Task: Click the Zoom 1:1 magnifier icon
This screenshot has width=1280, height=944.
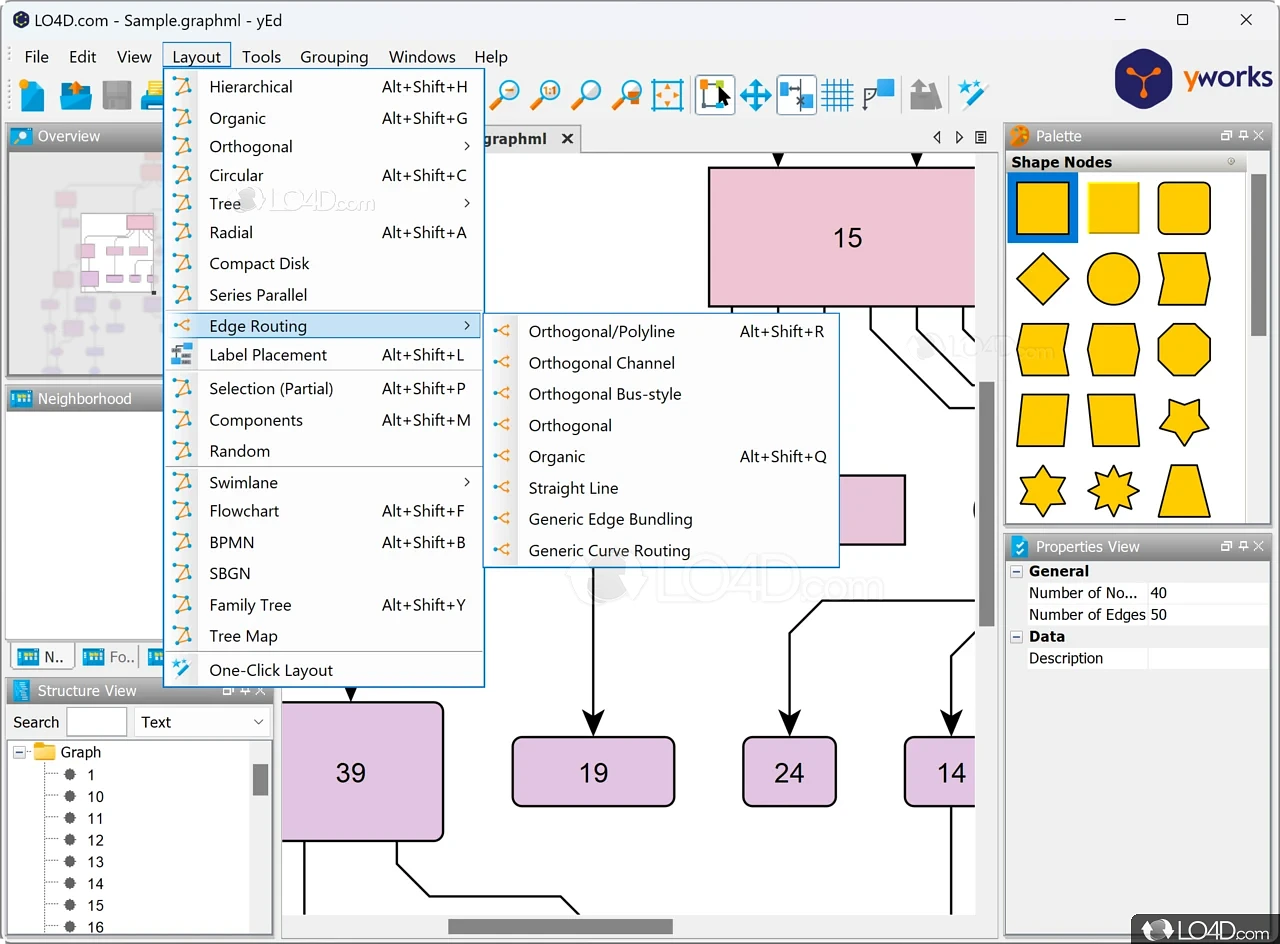Action: [546, 95]
